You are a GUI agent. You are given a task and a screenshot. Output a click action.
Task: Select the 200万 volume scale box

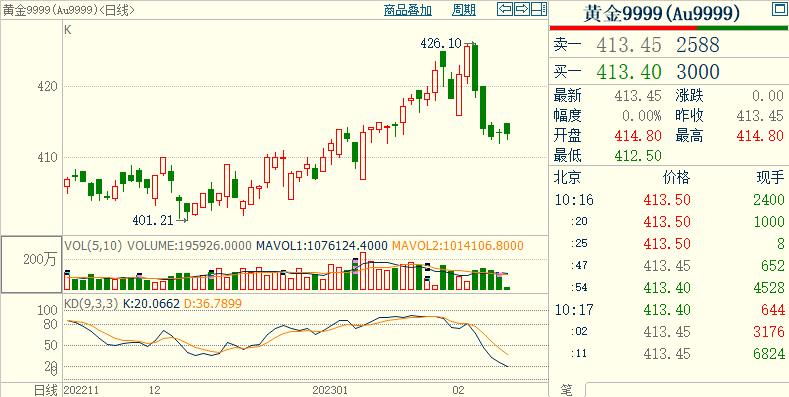32,265
